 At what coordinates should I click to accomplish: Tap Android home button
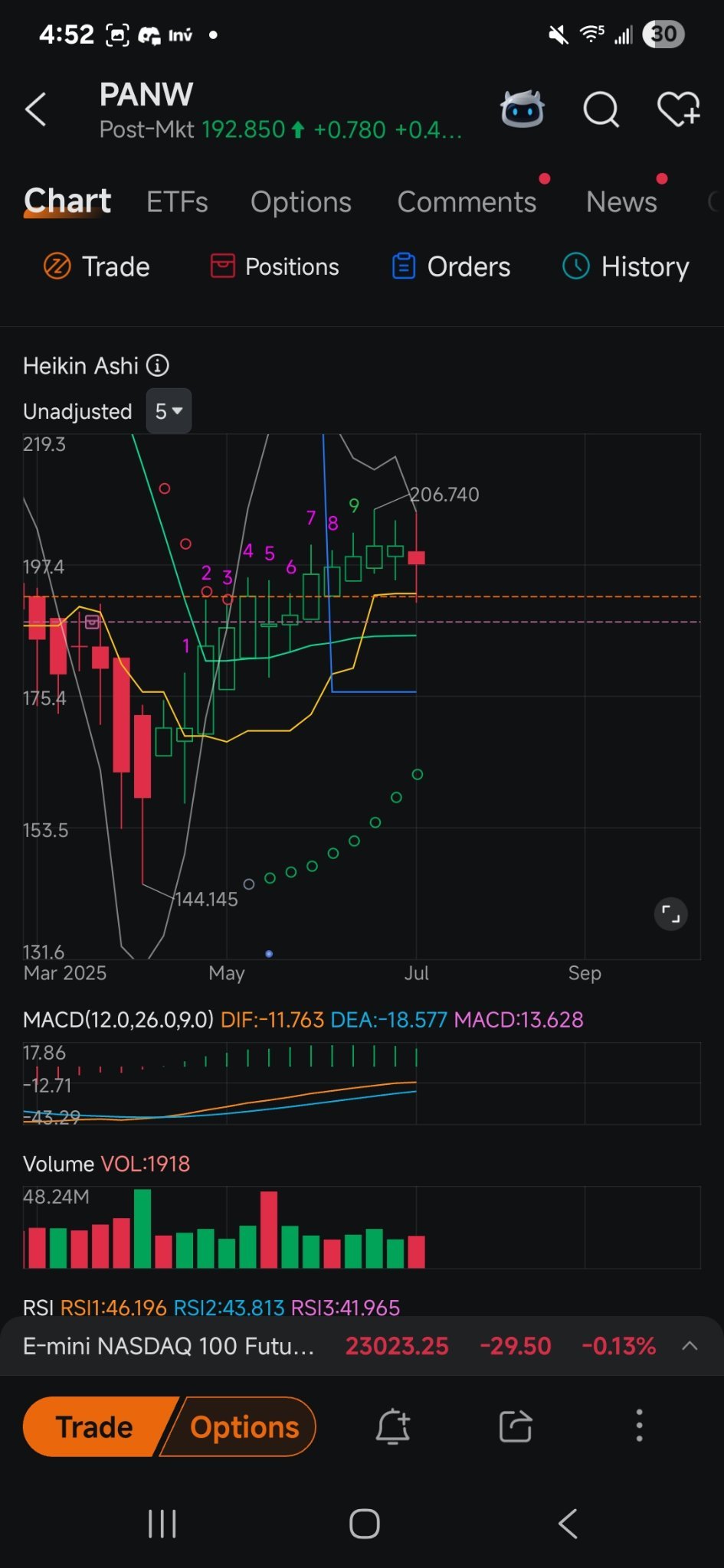(365, 1524)
